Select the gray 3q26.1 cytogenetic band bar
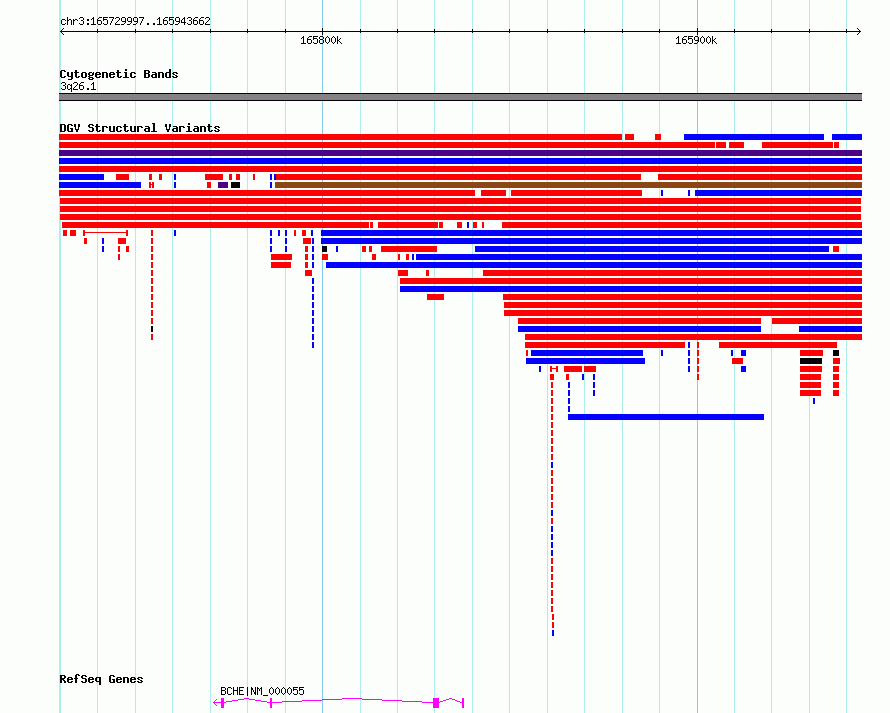This screenshot has height=713, width=890. coord(460,97)
